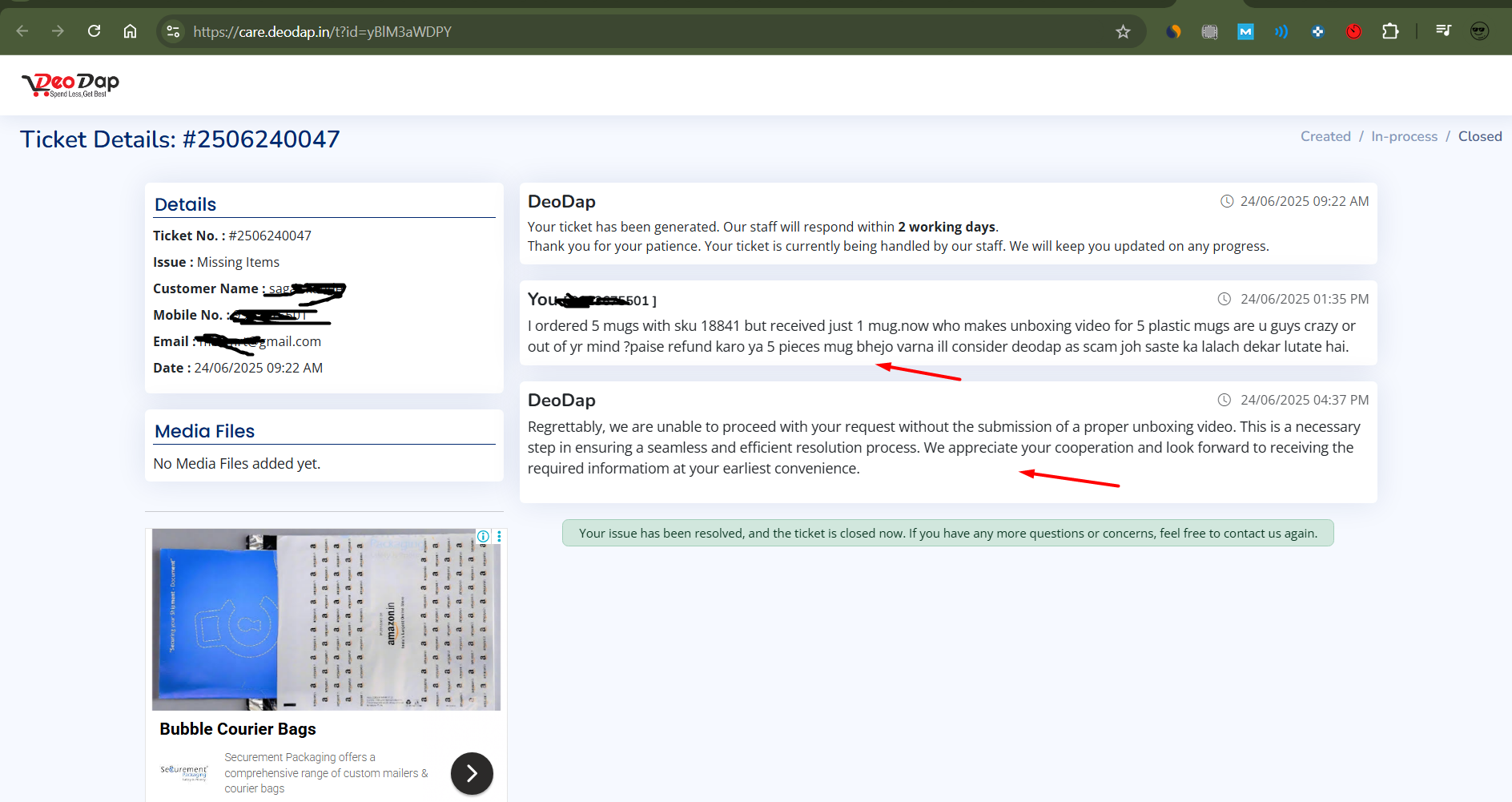Click the green issue resolved notice
The height and width of the screenshot is (802, 1512).
pos(948,533)
